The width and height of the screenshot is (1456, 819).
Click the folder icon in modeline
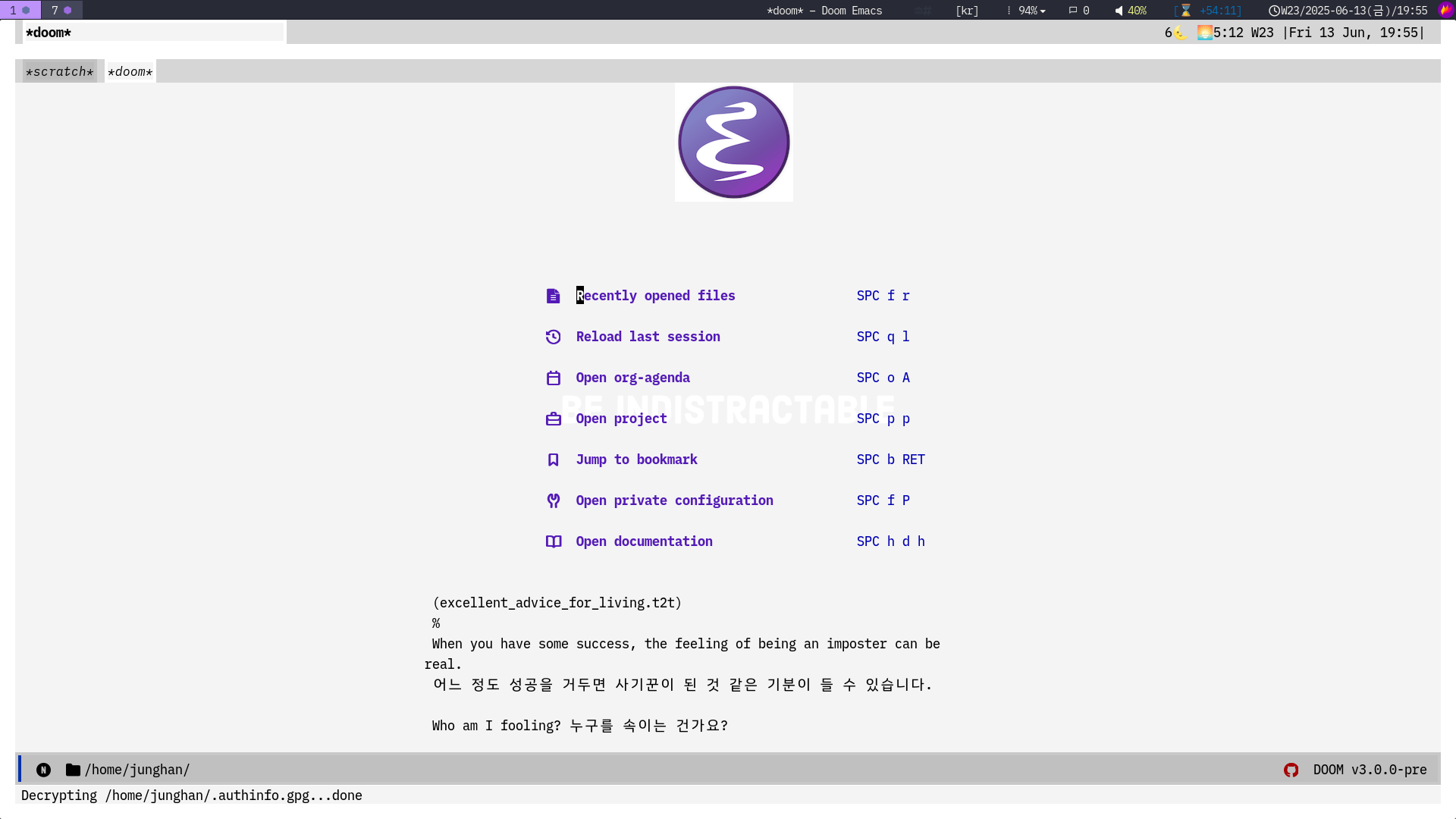[x=73, y=770]
